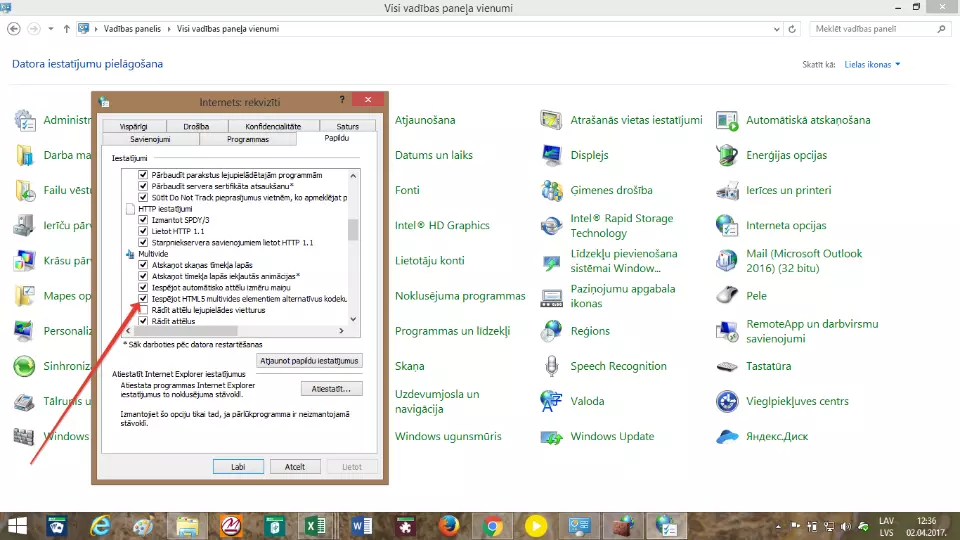Image resolution: width=960 pixels, height=540 pixels.
Task: Open the Pele mouse icon
Action: (x=727, y=296)
